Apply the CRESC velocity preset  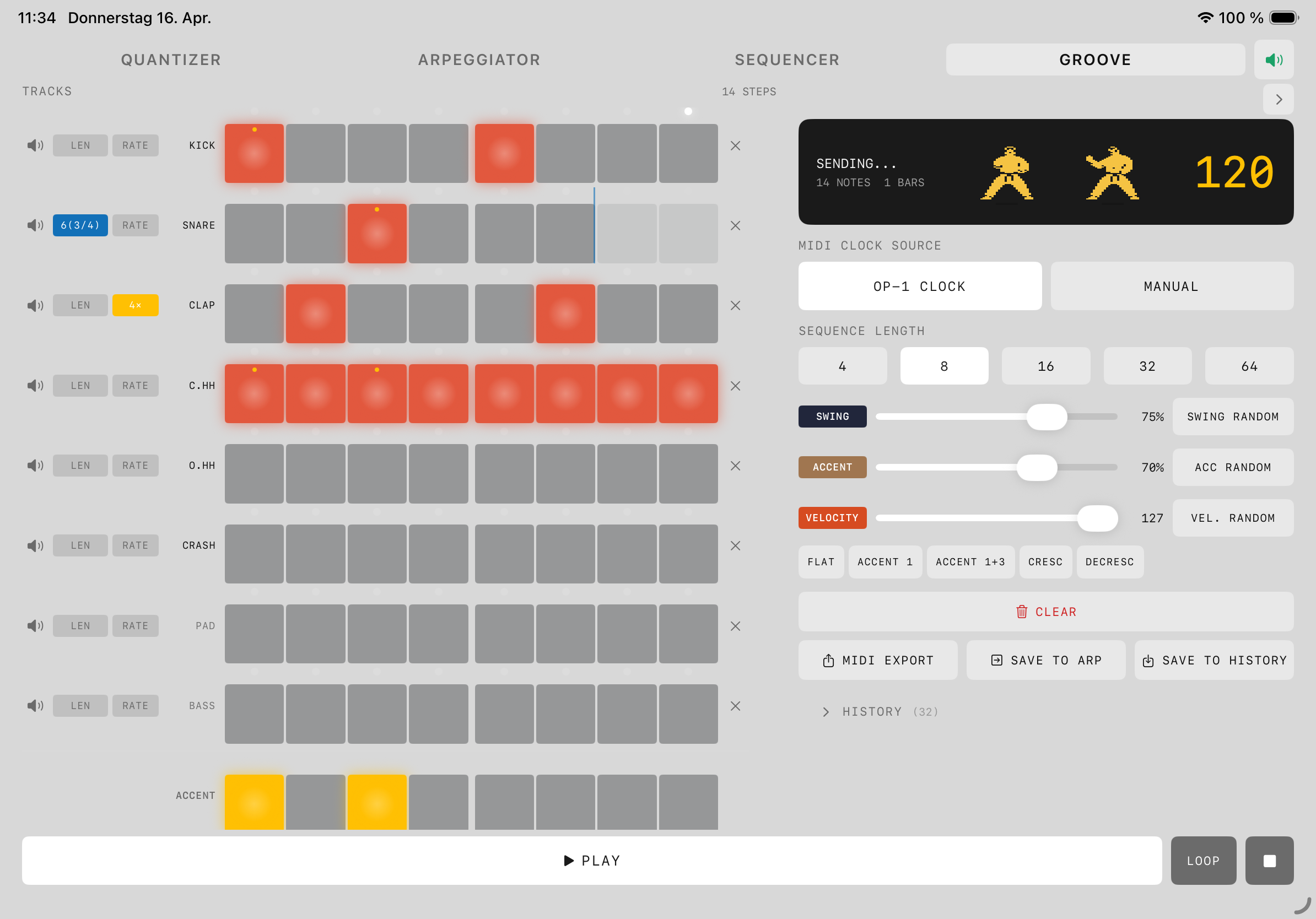pyautogui.click(x=1045, y=562)
